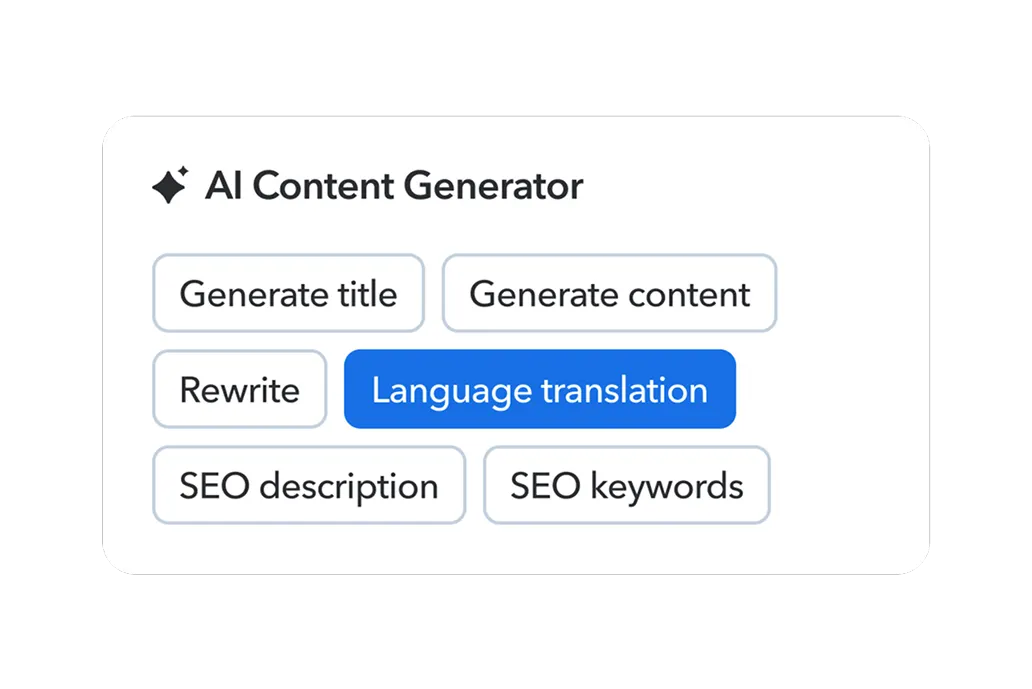1032x689 pixels.
Task: Click the AI Content Generator heading
Action: click(x=394, y=186)
